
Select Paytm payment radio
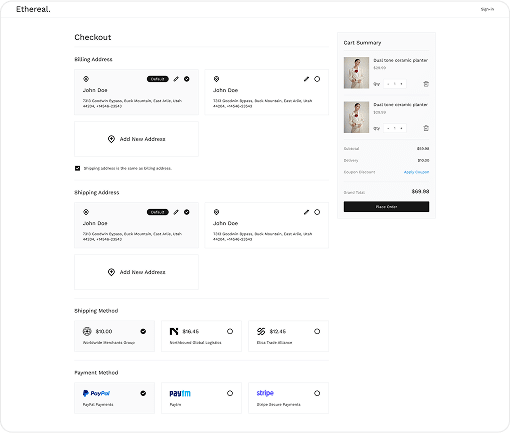pyautogui.click(x=230, y=393)
